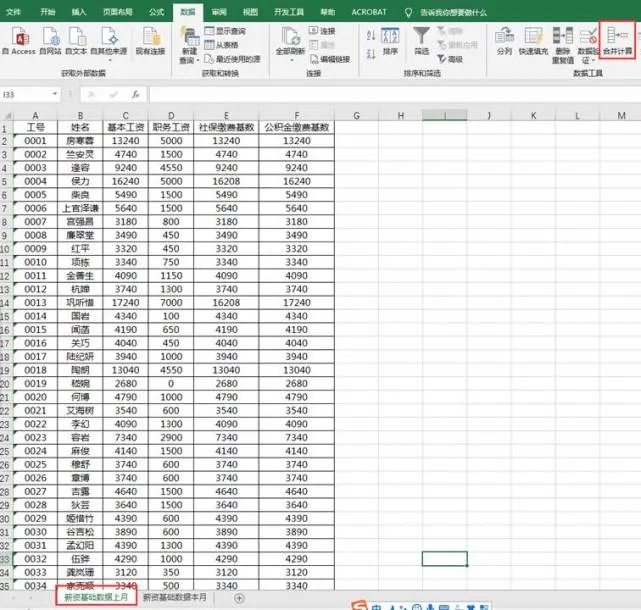The image size is (641, 610).
Task: Click the formula bar enter checkmark icon
Action: click(x=114, y=94)
